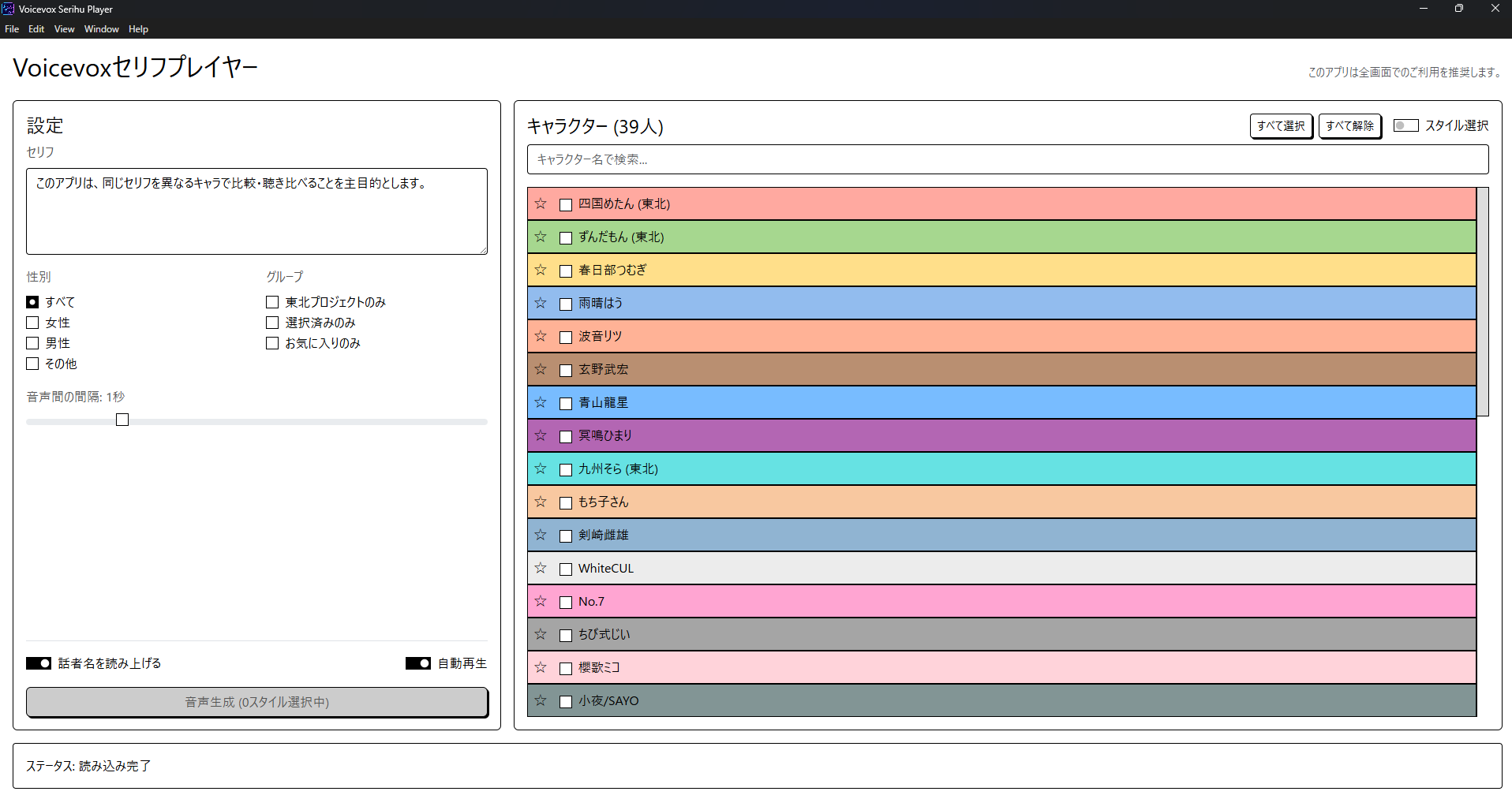Check 選択済みのみ group filter
Image resolution: width=1512 pixels, height=810 pixels.
pyautogui.click(x=272, y=323)
